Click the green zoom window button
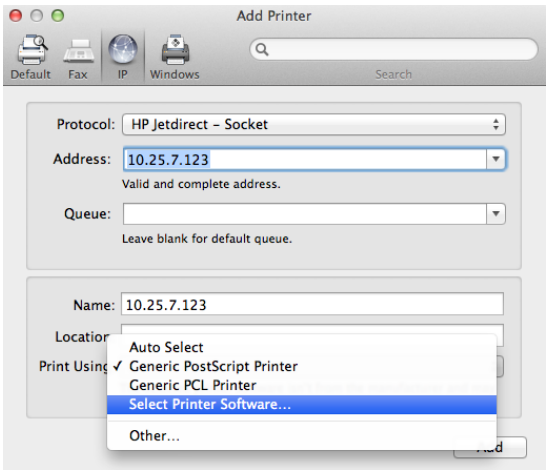The height and width of the screenshot is (473, 551). (58, 15)
